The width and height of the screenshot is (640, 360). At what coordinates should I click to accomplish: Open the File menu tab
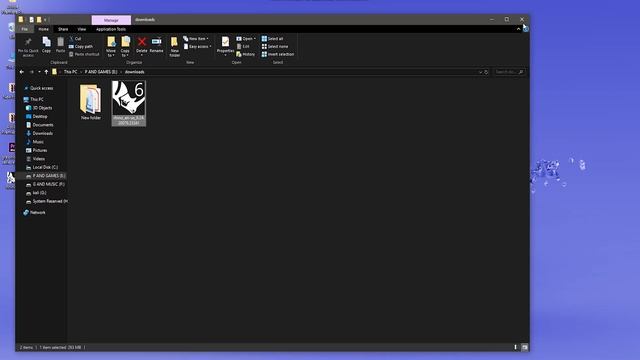tap(24, 29)
